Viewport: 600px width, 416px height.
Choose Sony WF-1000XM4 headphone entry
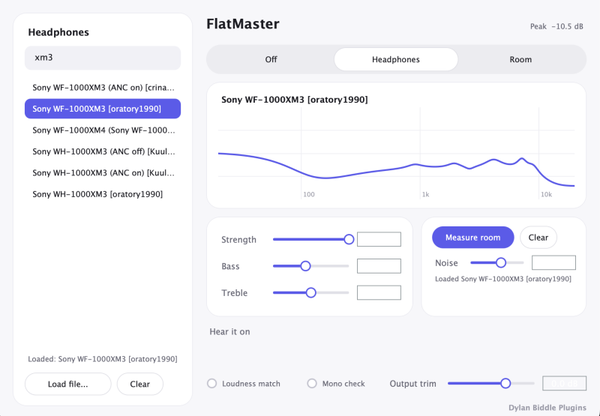point(103,130)
